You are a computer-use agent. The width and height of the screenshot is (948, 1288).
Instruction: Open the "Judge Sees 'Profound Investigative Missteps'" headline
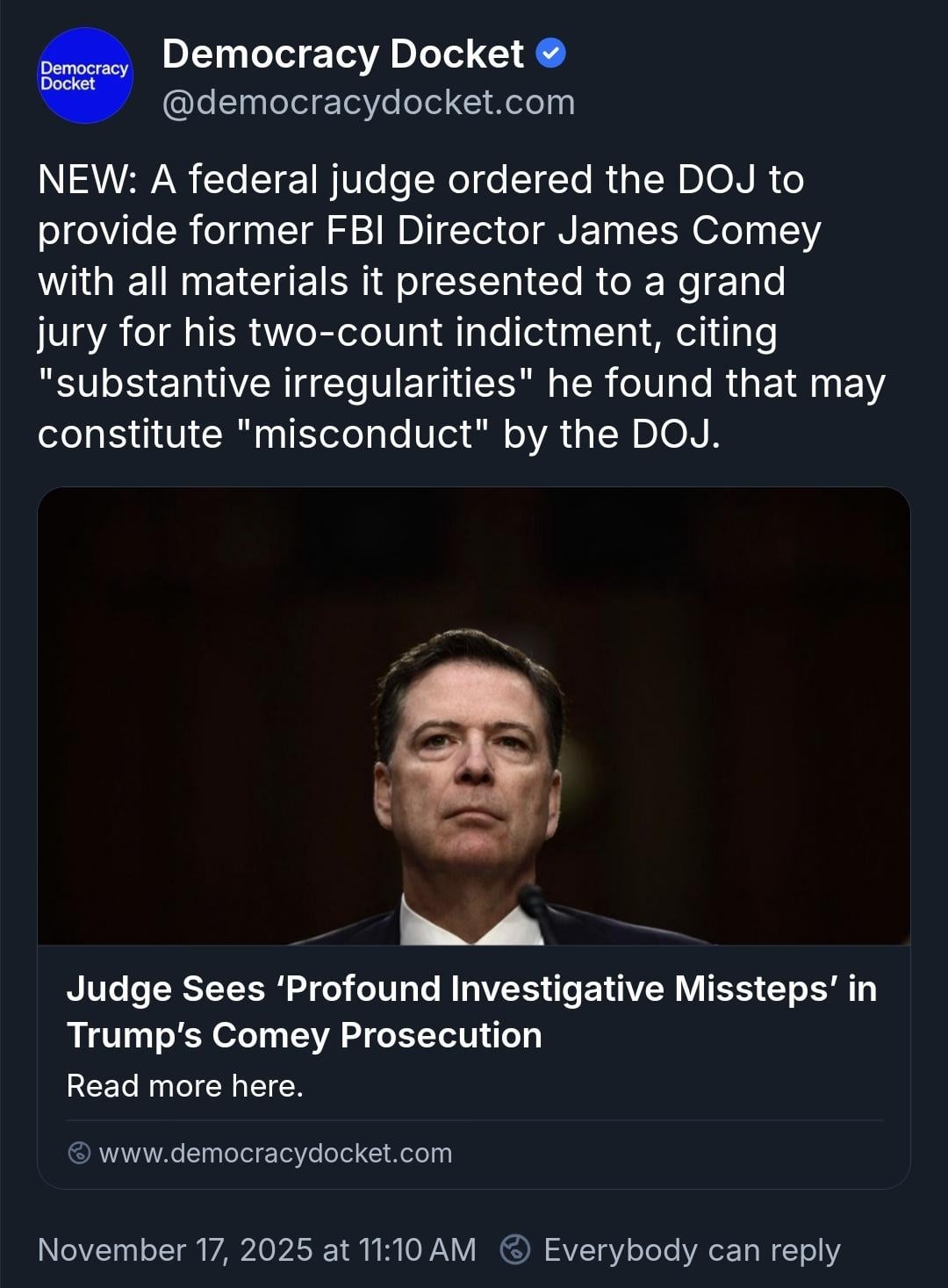click(471, 989)
